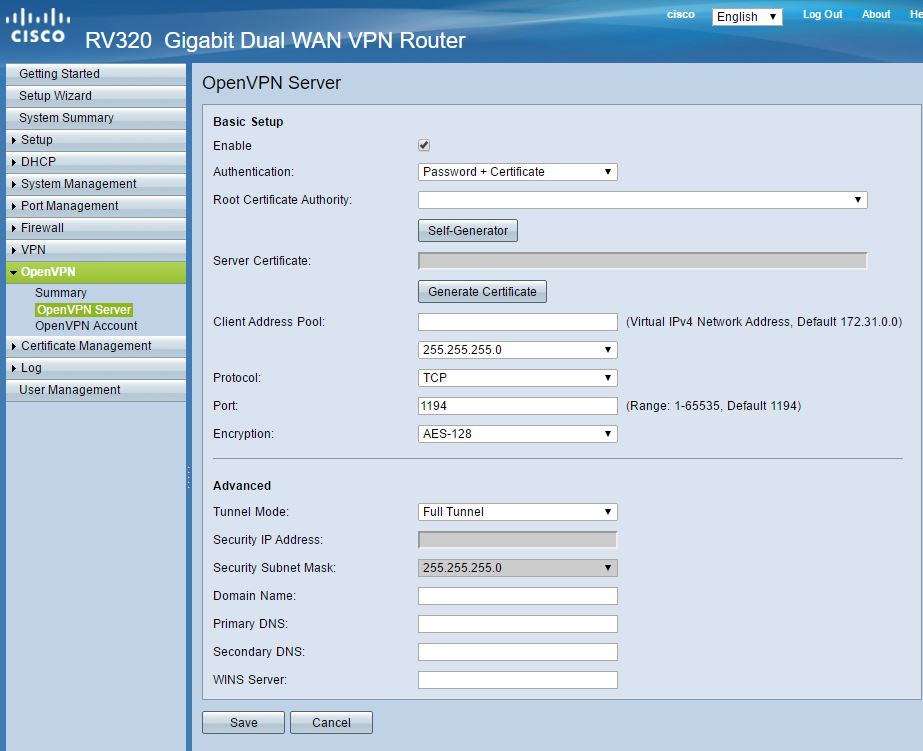Expand the Setup menu section
This screenshot has height=751, width=923.
click(96, 140)
